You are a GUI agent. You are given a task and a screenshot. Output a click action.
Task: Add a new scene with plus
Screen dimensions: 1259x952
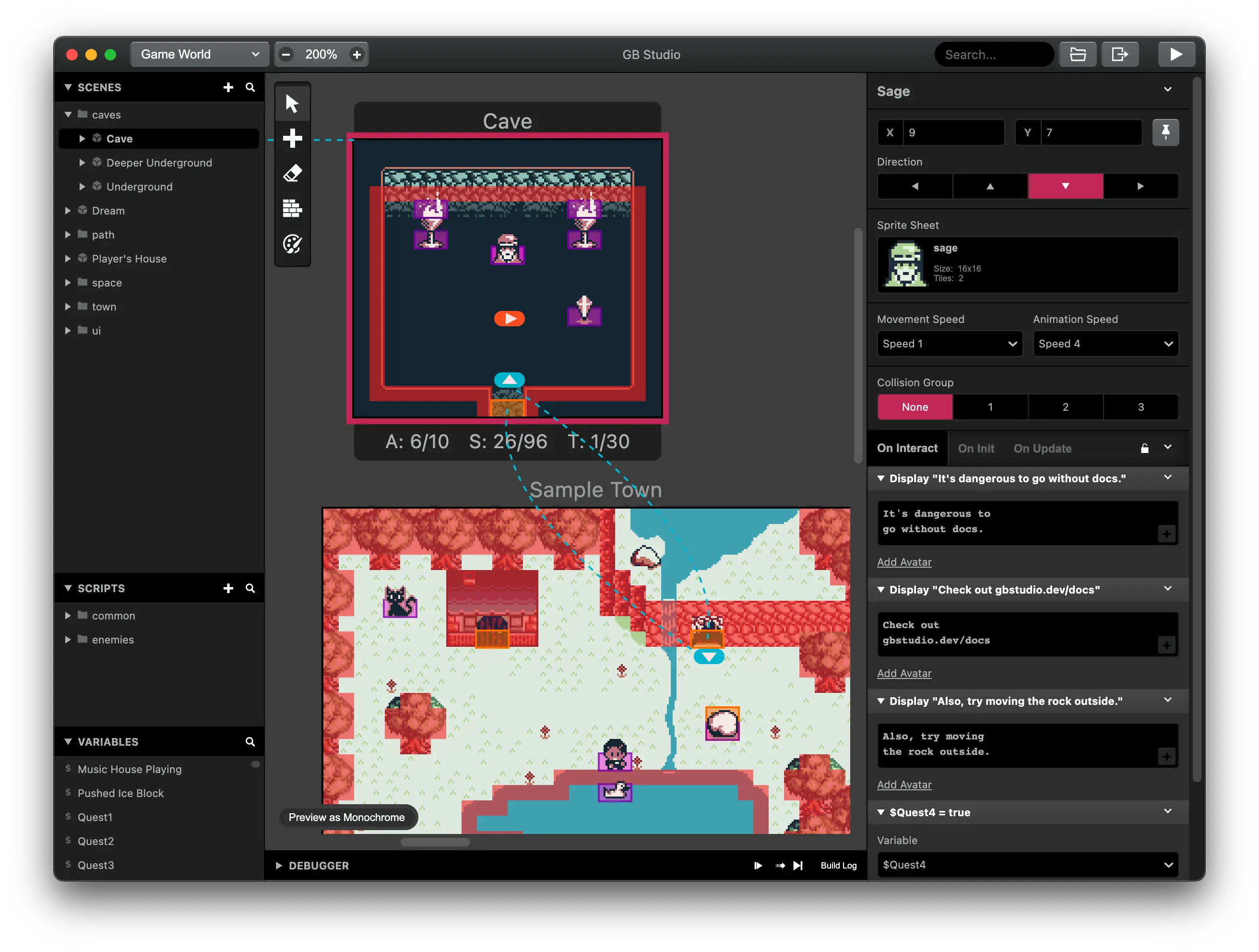point(228,87)
